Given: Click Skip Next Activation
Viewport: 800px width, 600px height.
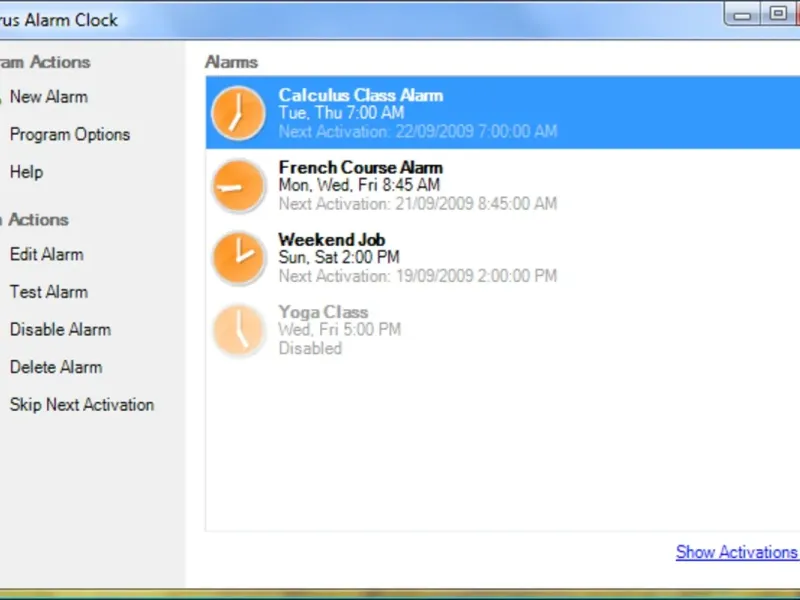Looking at the screenshot, I should click(82, 405).
